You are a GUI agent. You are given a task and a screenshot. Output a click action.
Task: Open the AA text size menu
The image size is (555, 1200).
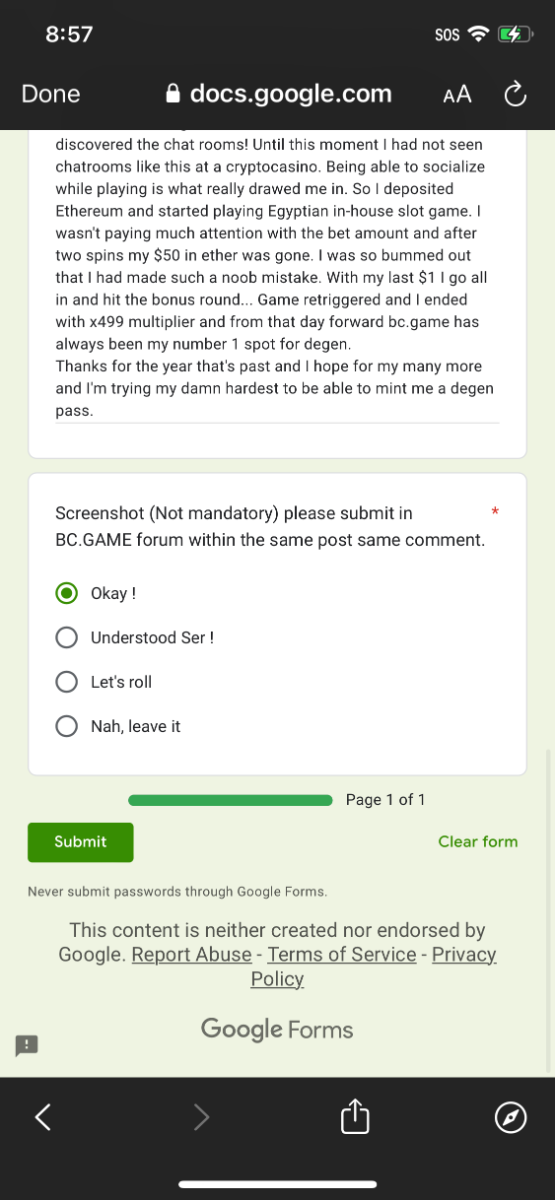457,95
